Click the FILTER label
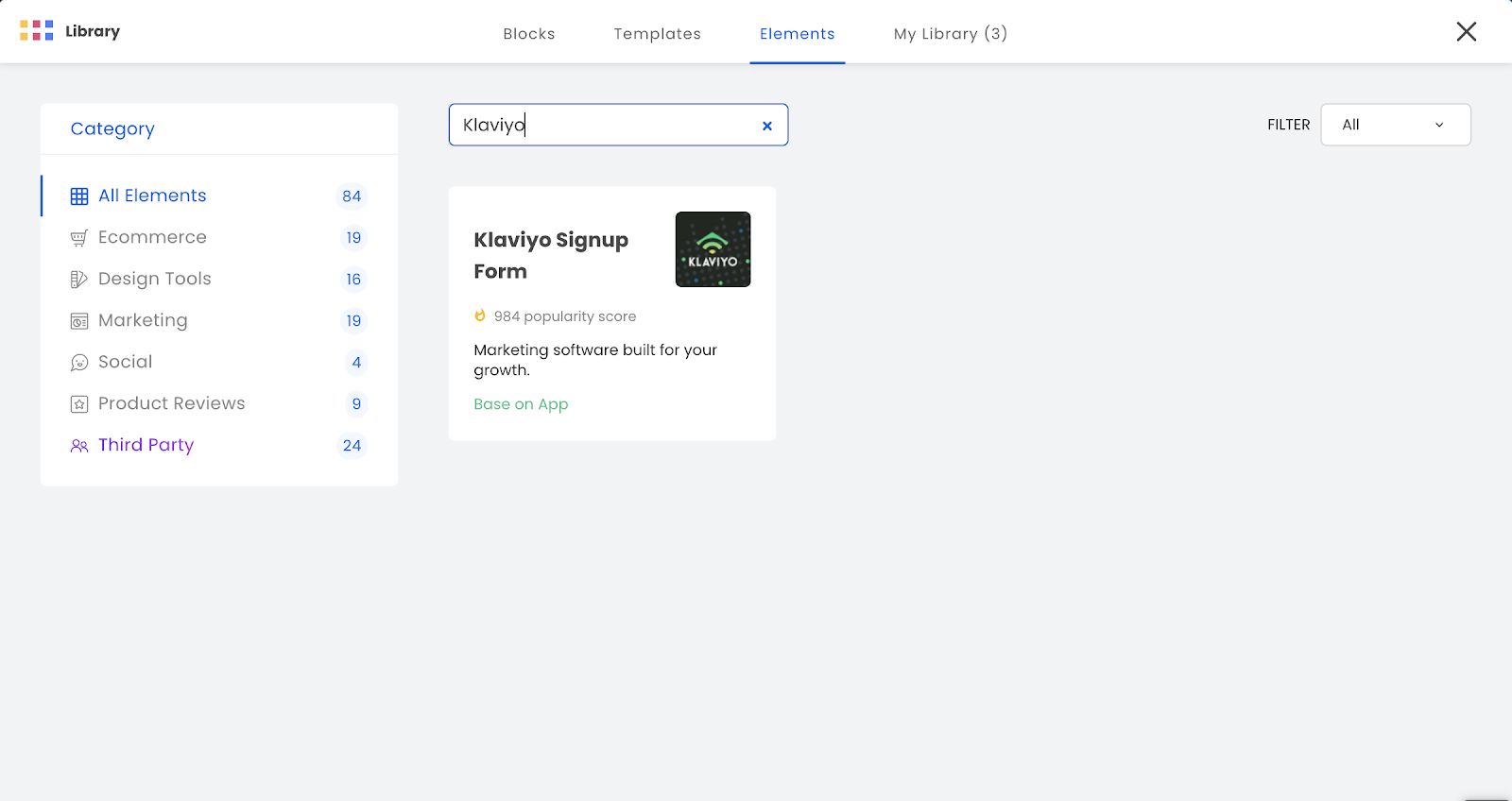 pos(1289,125)
